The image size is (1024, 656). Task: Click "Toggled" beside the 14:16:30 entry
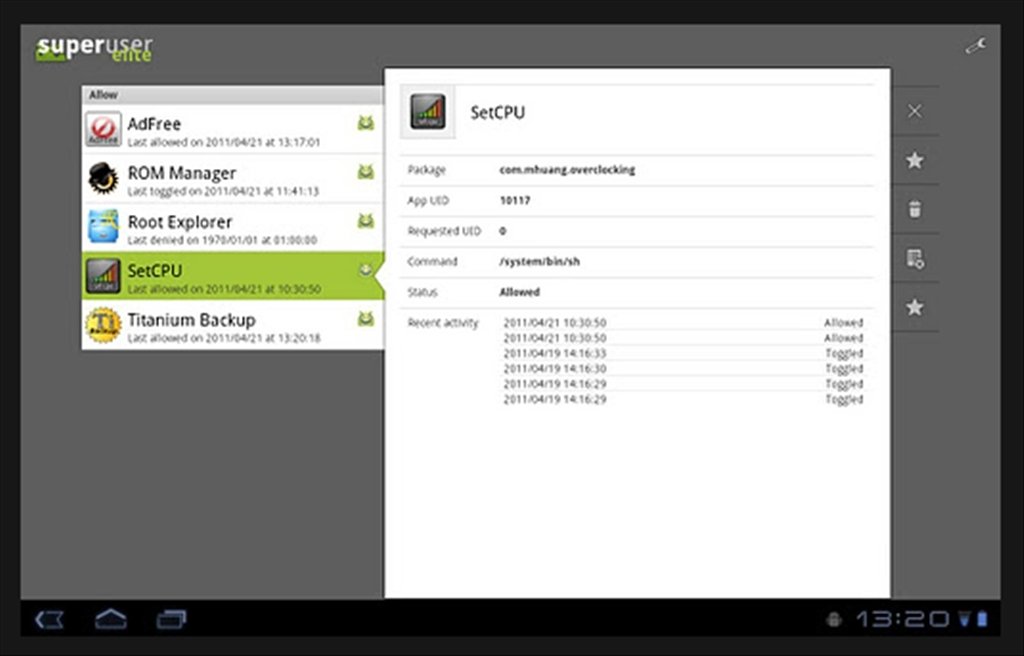pos(844,369)
